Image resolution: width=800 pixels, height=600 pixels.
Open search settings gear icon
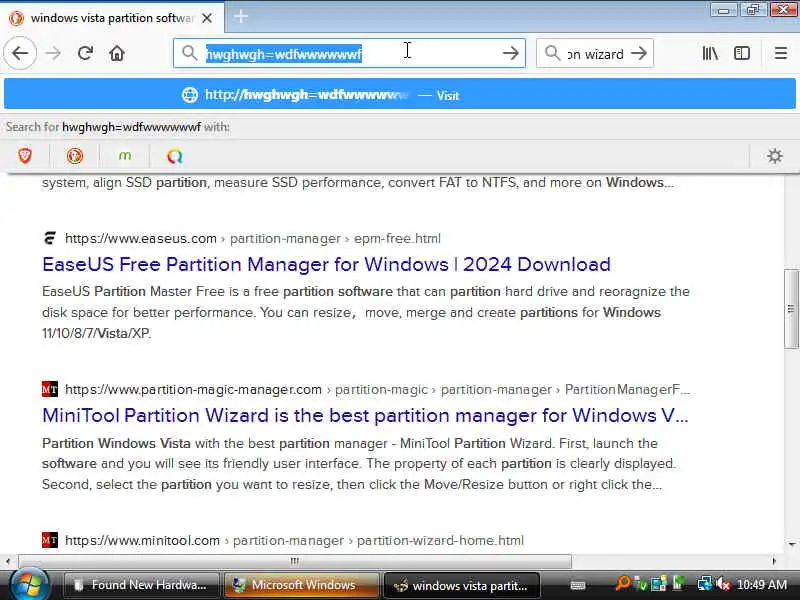(x=774, y=156)
